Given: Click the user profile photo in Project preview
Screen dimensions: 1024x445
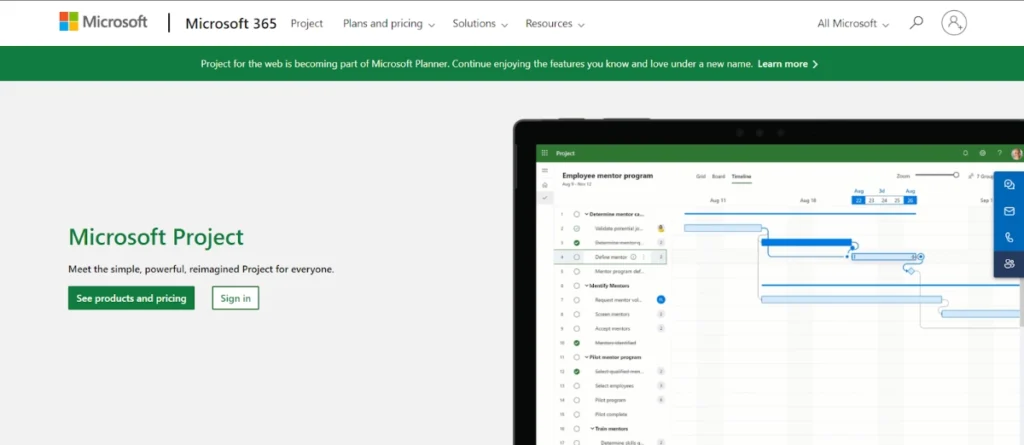Looking at the screenshot, I should [1017, 154].
